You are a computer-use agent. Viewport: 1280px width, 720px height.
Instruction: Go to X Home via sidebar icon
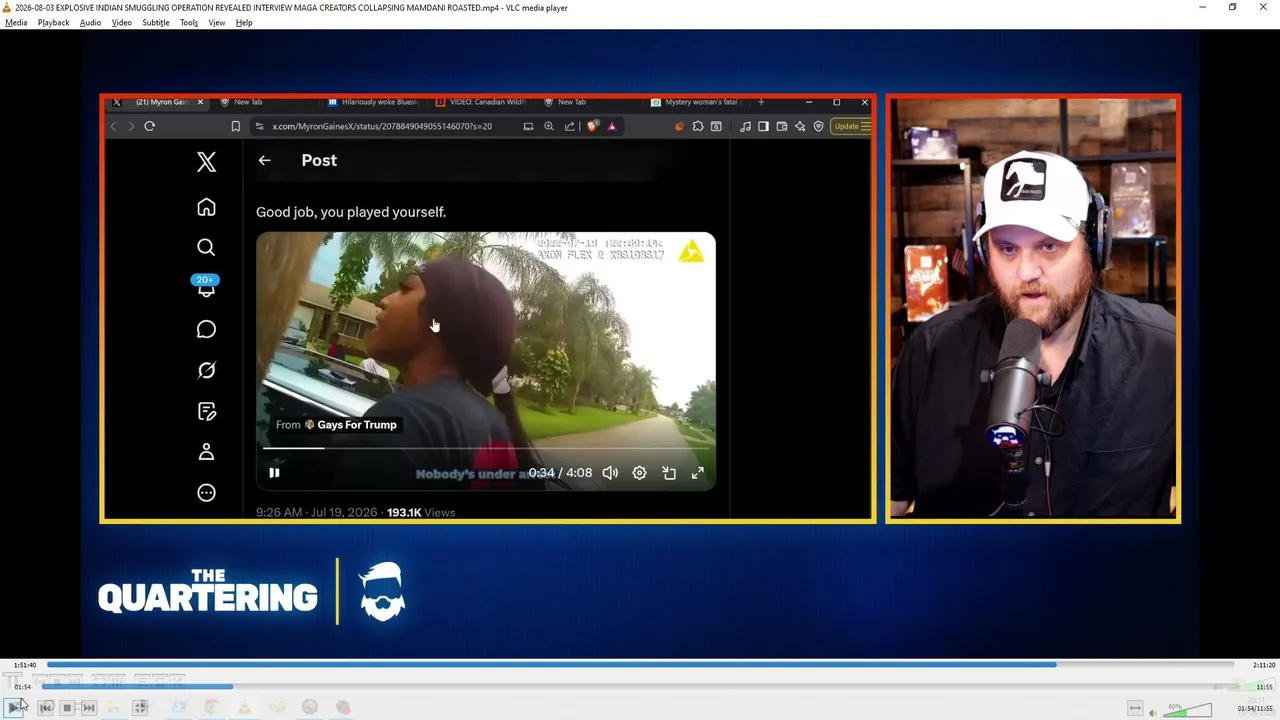(206, 207)
